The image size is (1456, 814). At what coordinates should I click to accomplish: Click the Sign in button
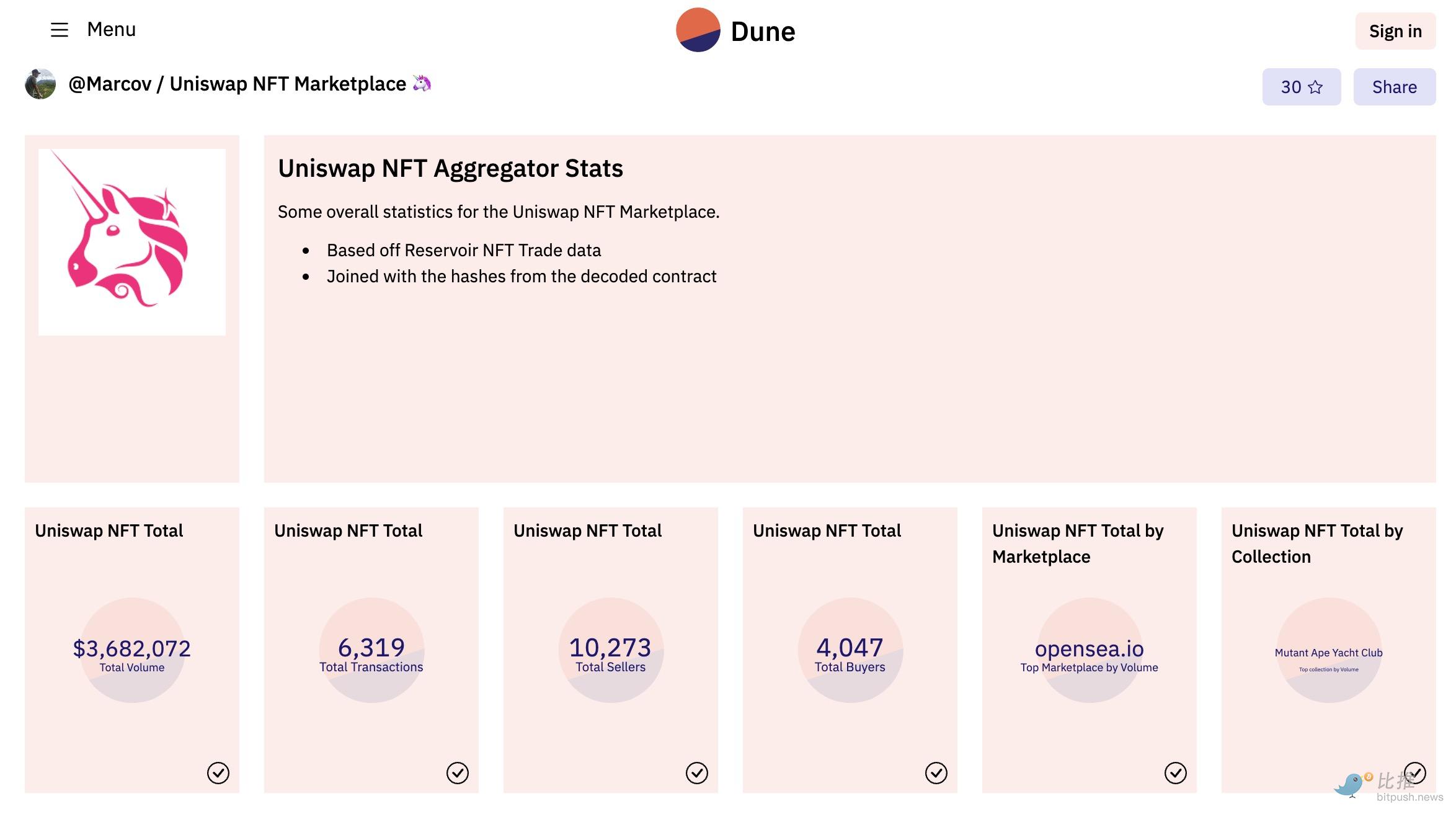[1395, 31]
